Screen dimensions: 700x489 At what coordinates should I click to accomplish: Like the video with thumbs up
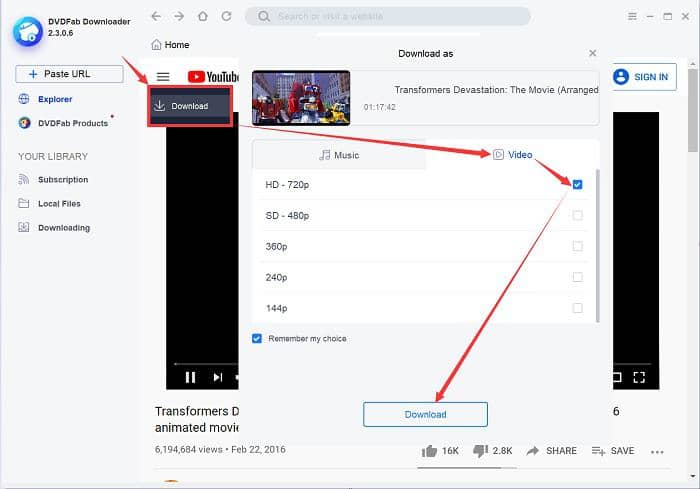pyautogui.click(x=429, y=451)
